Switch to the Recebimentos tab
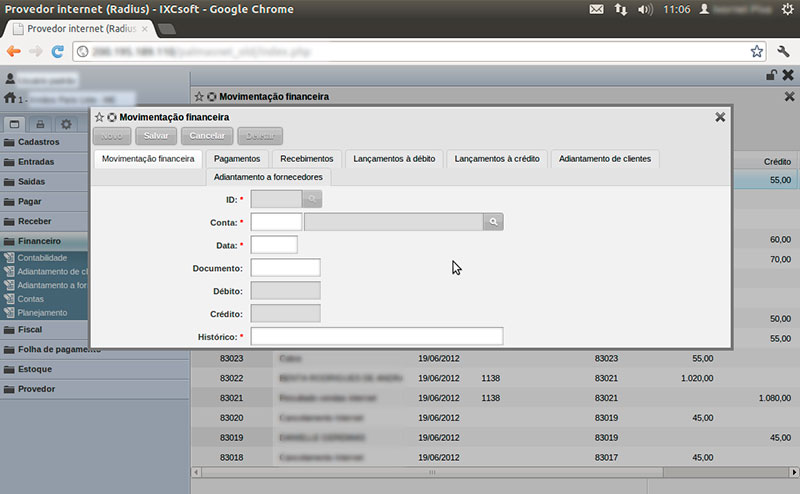800x494 pixels. tap(307, 159)
